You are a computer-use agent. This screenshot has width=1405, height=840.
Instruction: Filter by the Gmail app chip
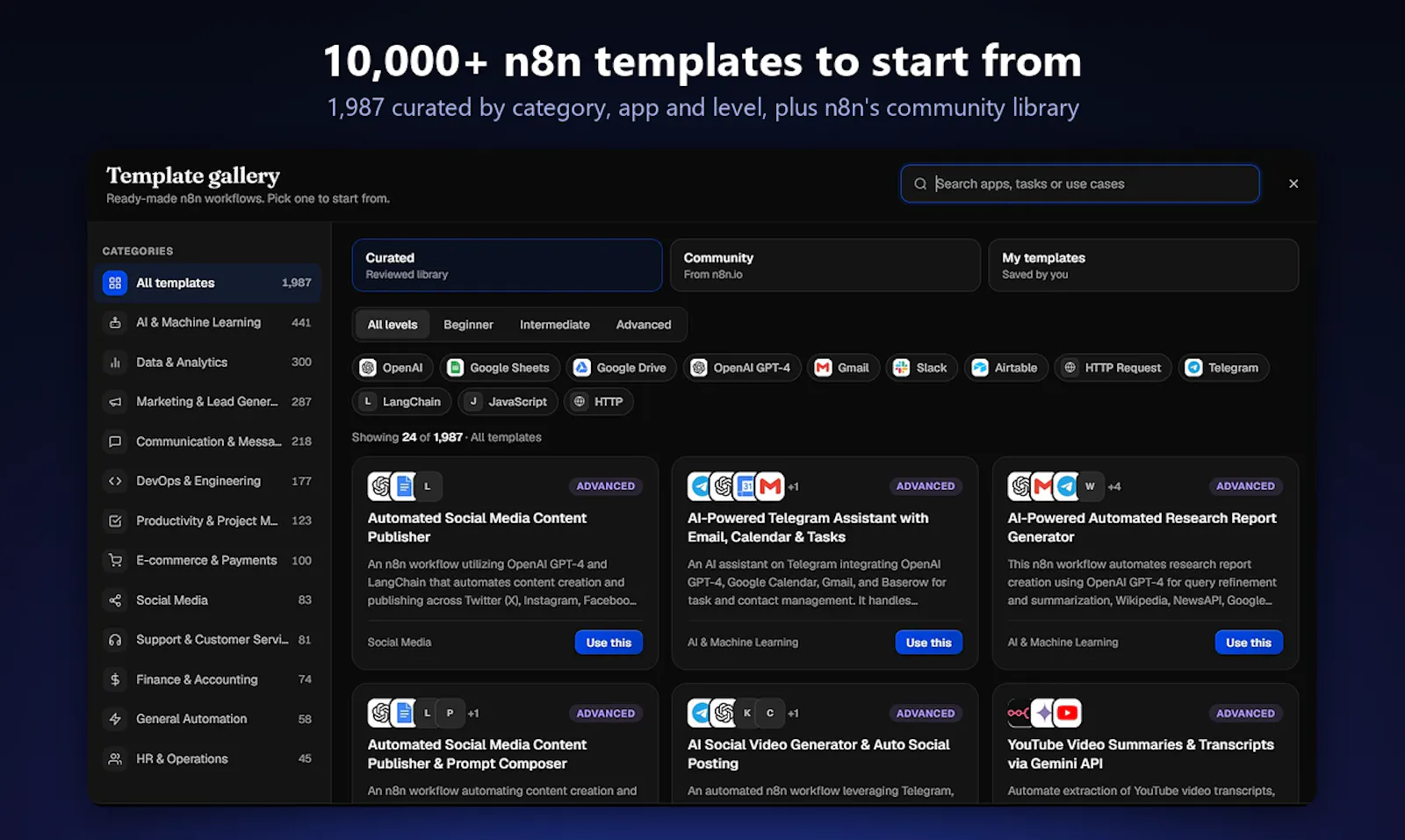(x=843, y=368)
